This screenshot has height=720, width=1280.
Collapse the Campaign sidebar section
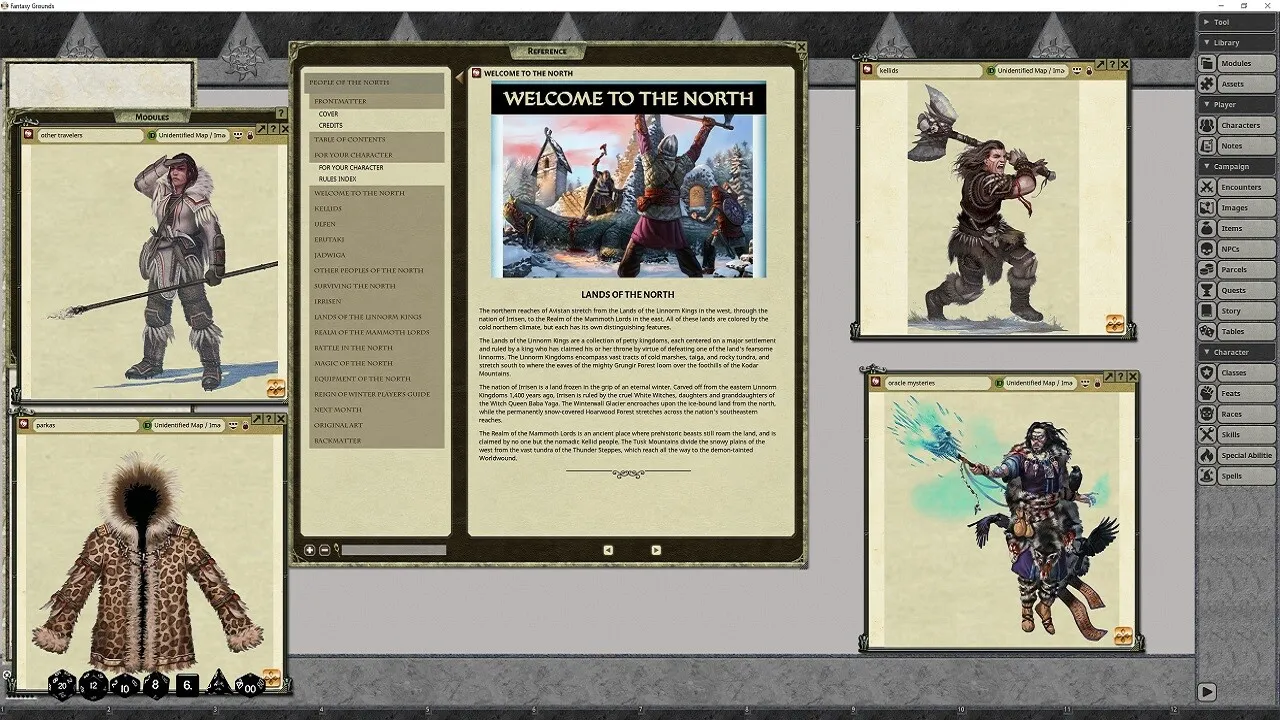1237,166
